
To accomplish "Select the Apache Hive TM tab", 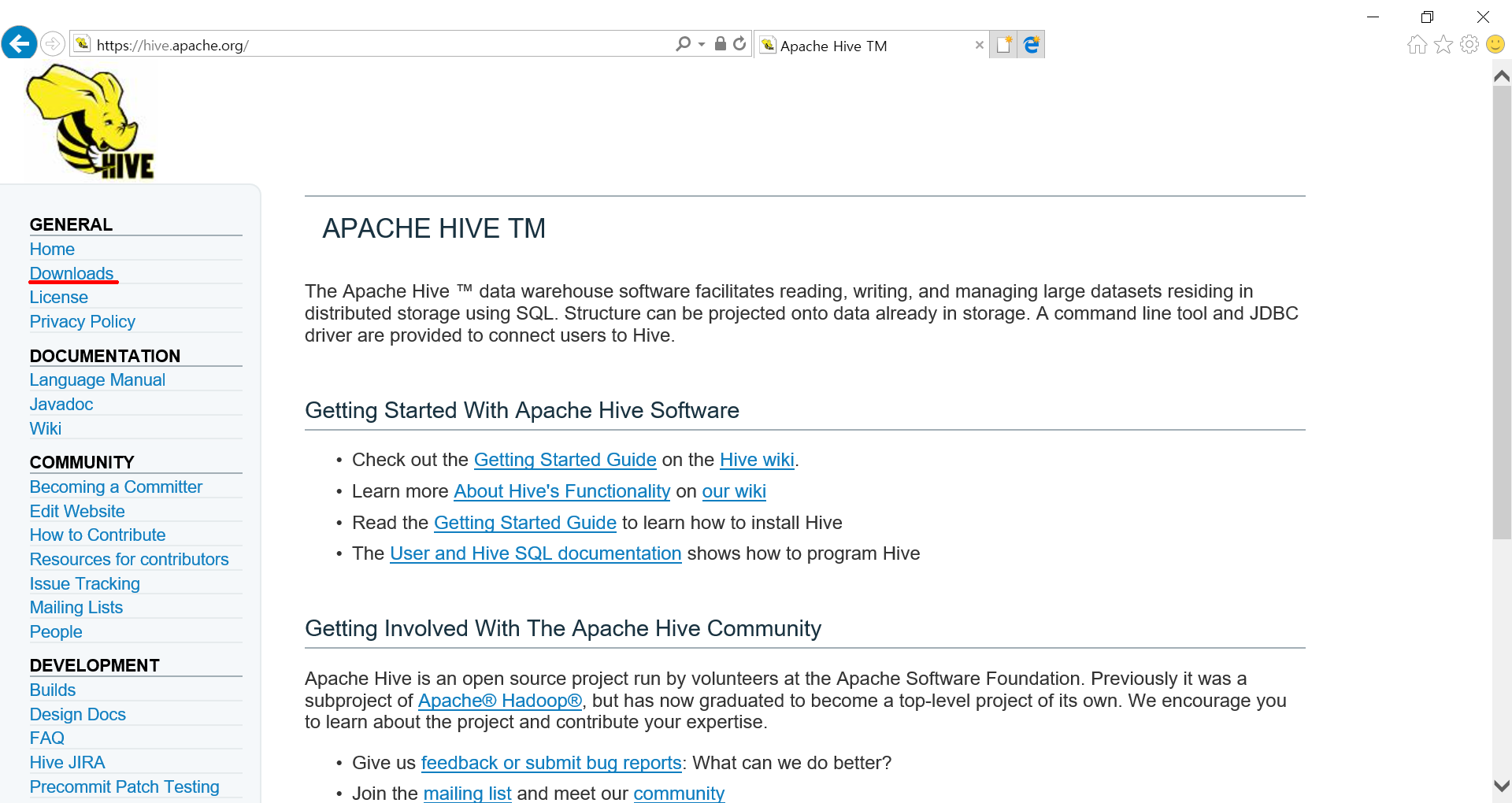I will [872, 45].
